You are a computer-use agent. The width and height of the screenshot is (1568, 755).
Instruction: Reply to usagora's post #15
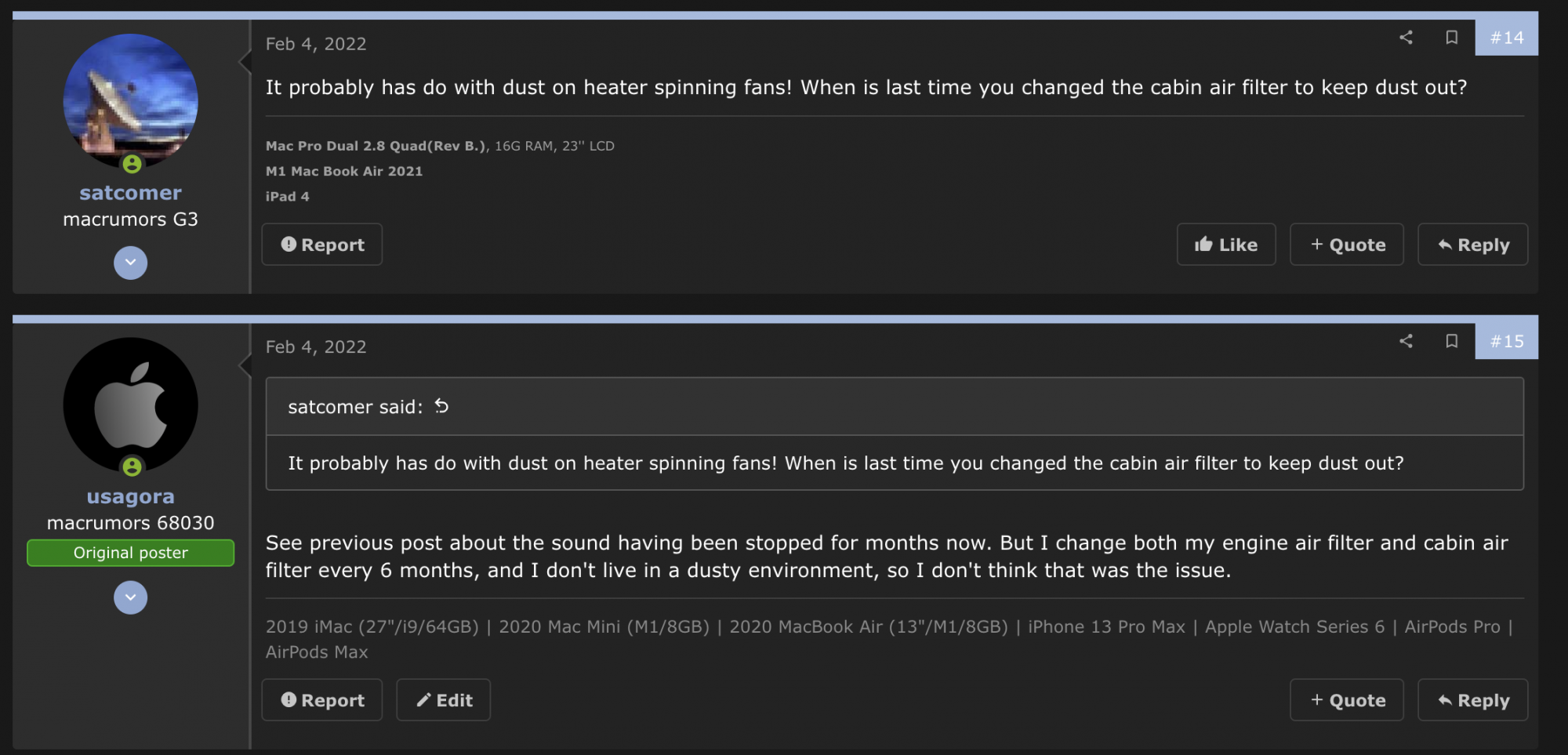click(x=1472, y=700)
